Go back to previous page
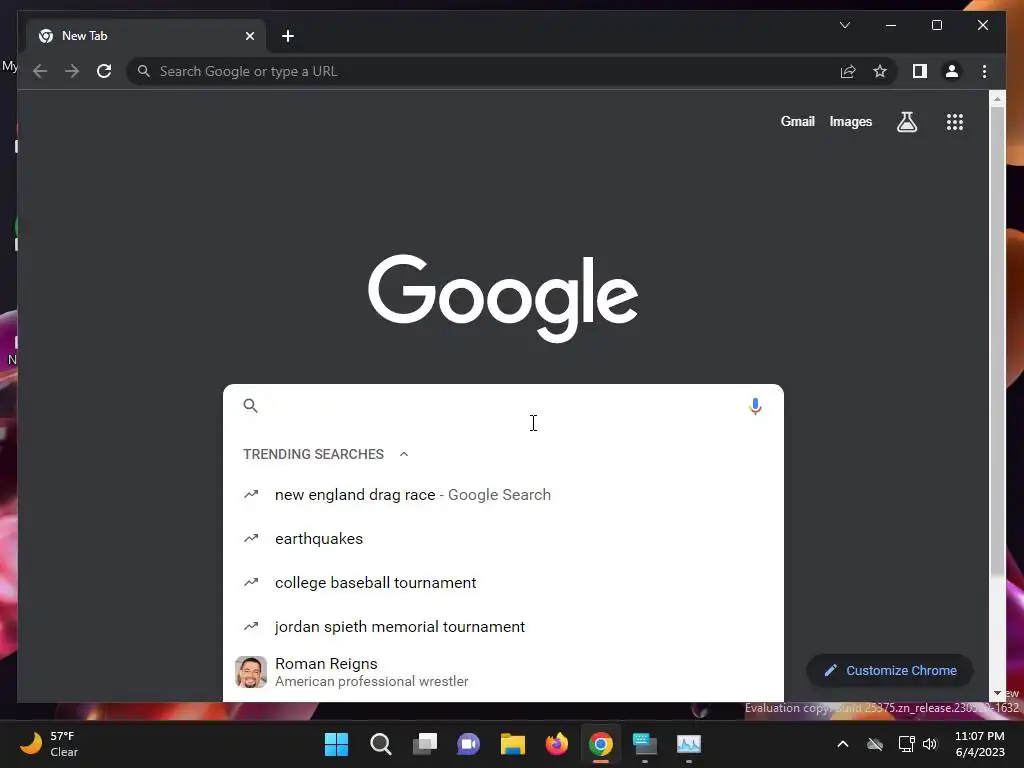 (x=40, y=71)
